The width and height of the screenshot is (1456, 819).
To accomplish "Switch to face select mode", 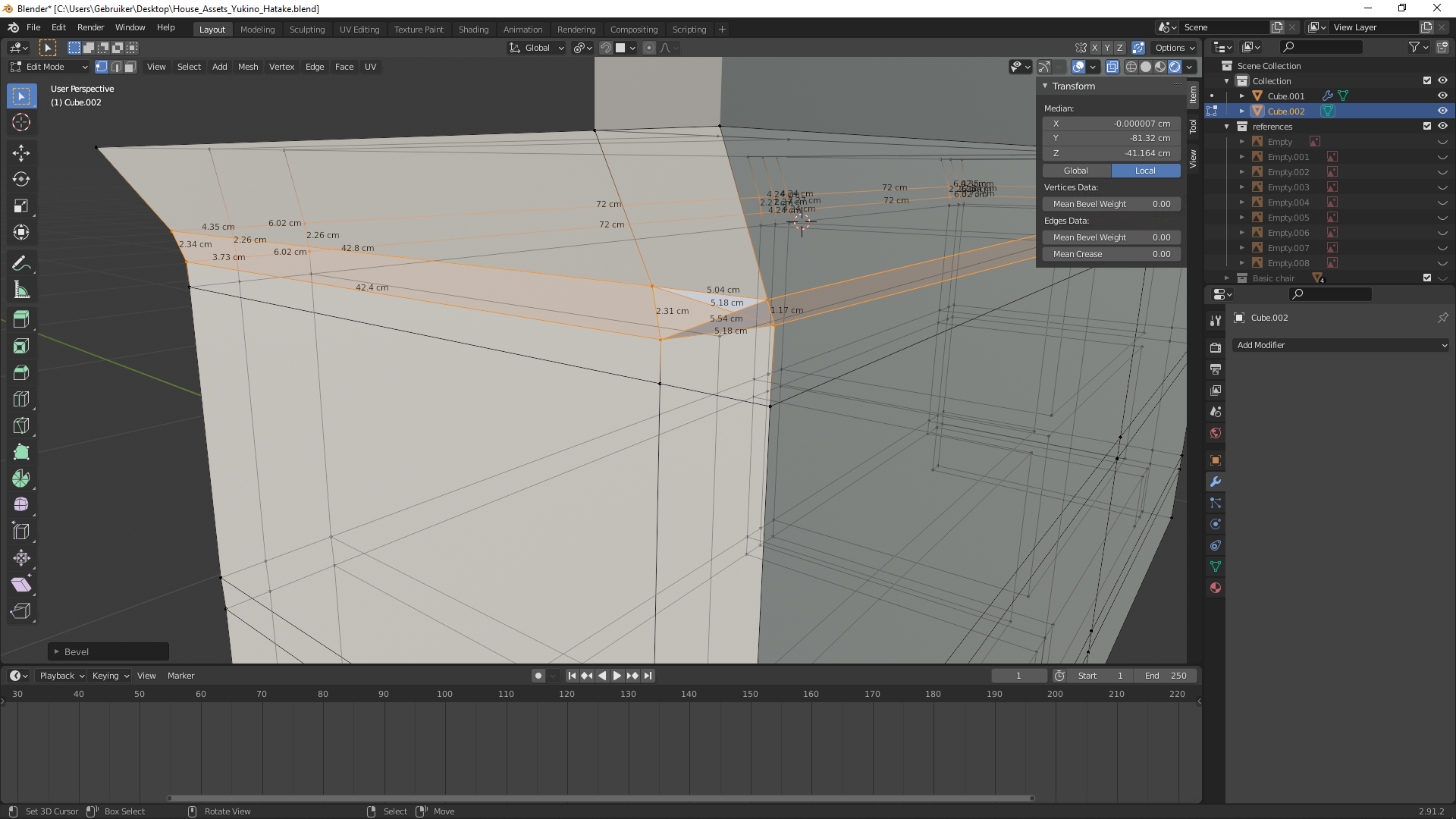I will 130,67.
